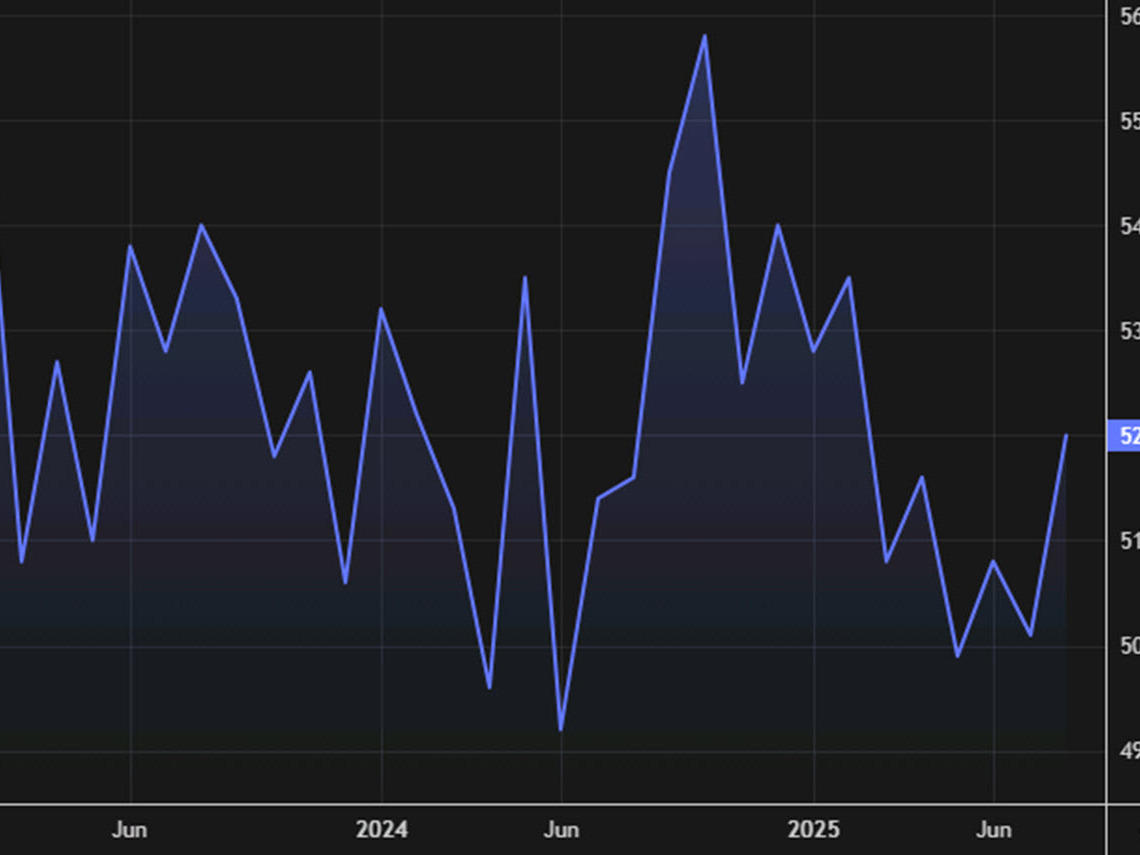Click the first Jun label on the axis
The image size is (1140, 855).
tap(130, 830)
